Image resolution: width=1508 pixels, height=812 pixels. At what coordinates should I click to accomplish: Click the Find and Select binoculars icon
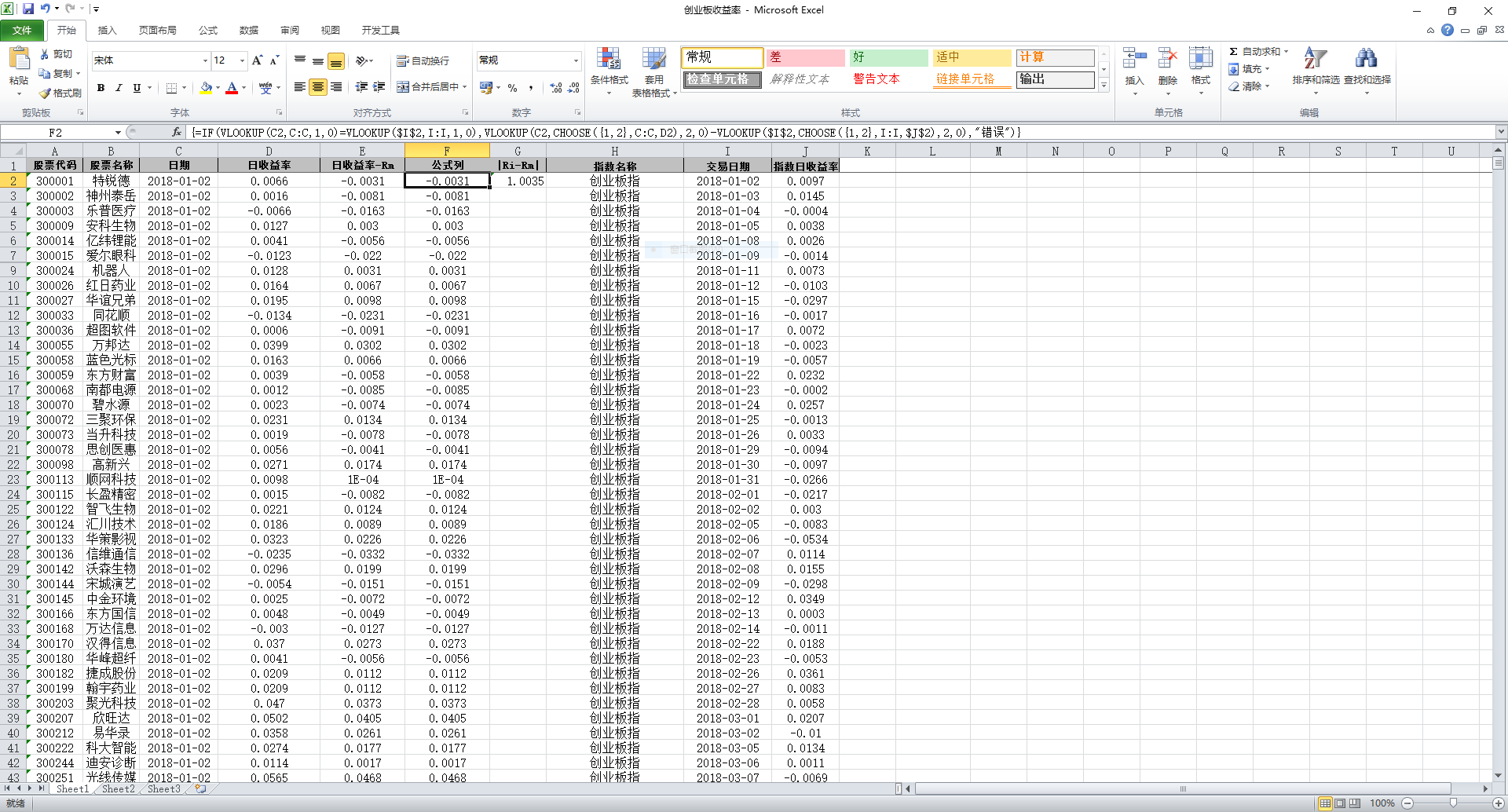click(x=1366, y=61)
